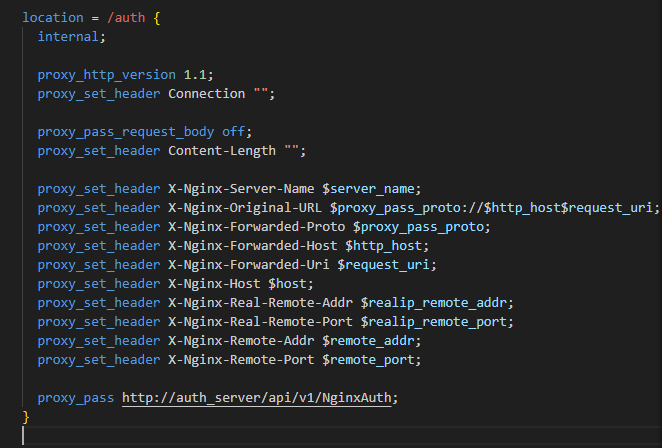Click the 'X-Nginx-Real-Remote-Addr' header
662x448 pixels.
tap(260, 303)
